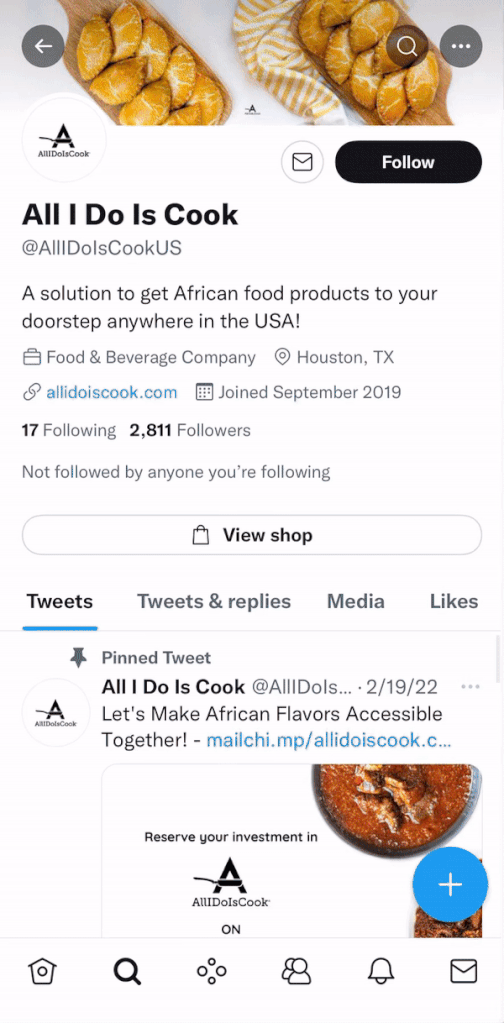Go back using the arrow icon

[43, 46]
